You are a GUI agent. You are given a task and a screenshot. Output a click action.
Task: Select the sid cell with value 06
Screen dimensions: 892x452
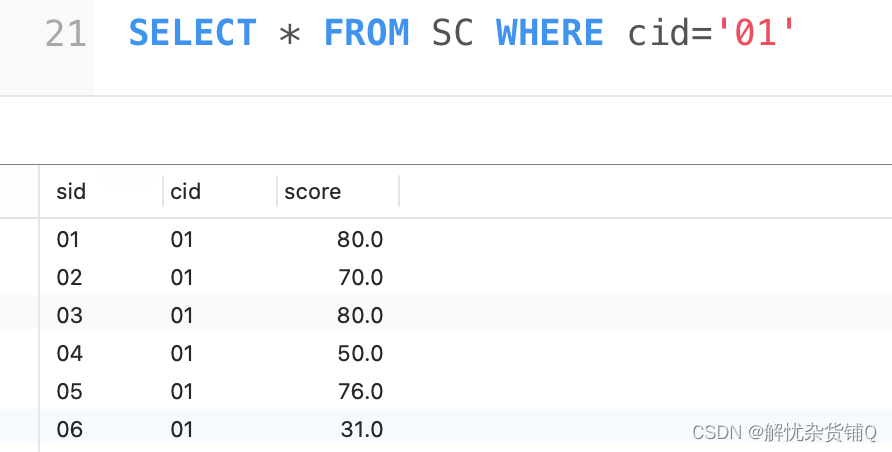[x=69, y=429]
